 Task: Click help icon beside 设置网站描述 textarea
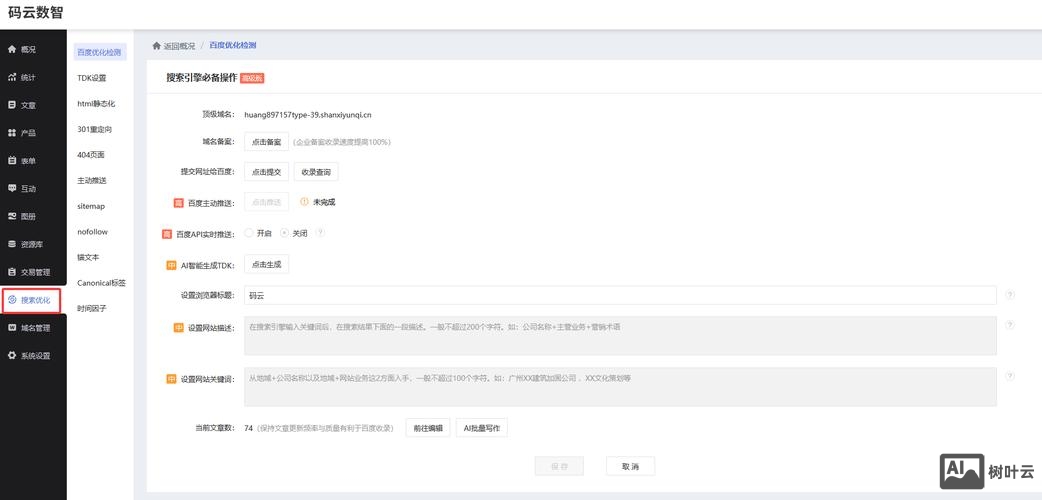point(1010,326)
